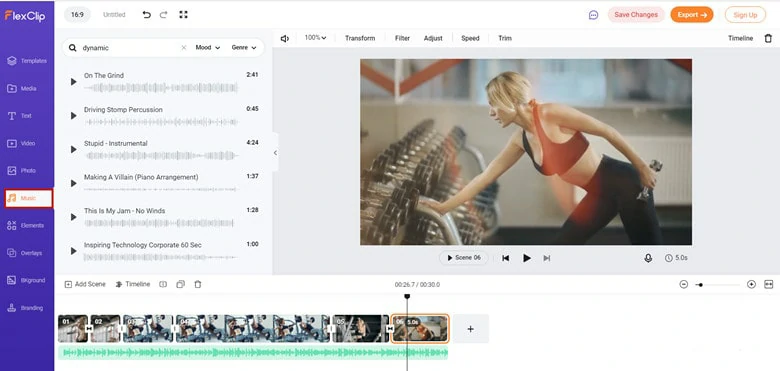The width and height of the screenshot is (780, 371).
Task: Expand the Genre filter dropdown
Action: [x=244, y=48]
